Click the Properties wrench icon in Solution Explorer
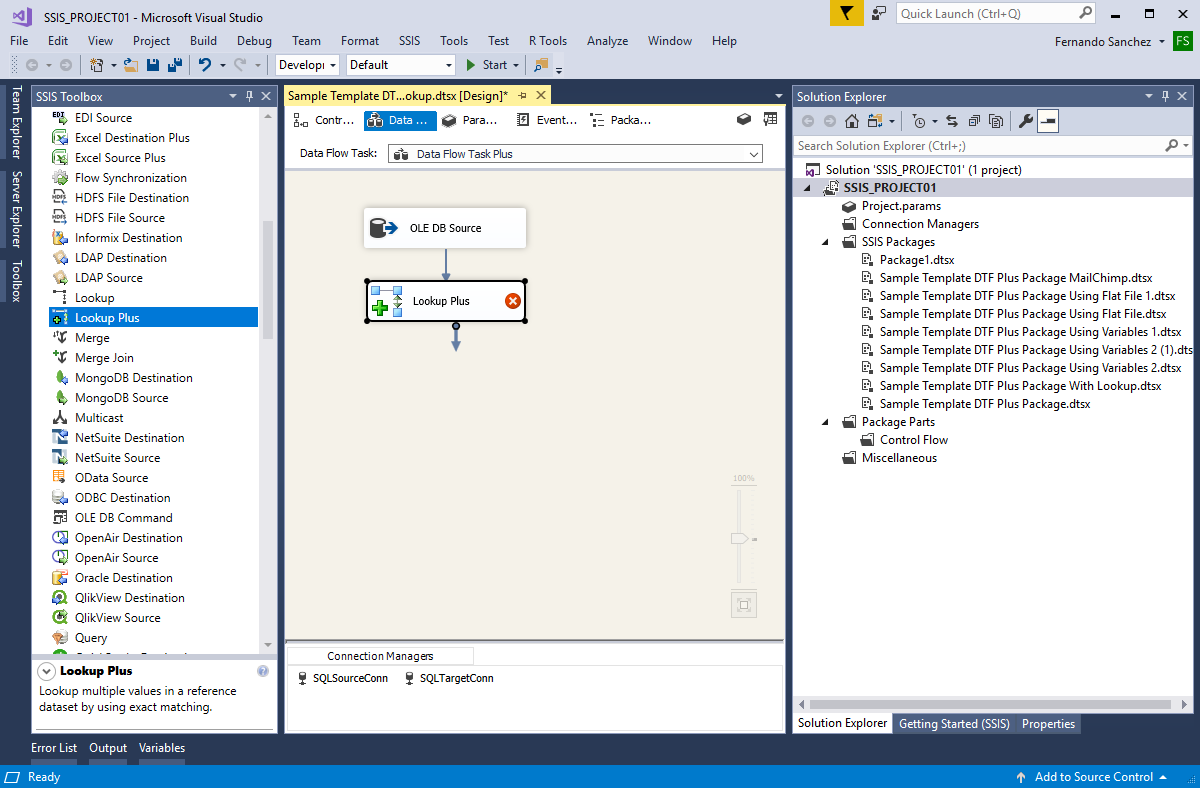This screenshot has height=788, width=1200. (x=1026, y=121)
